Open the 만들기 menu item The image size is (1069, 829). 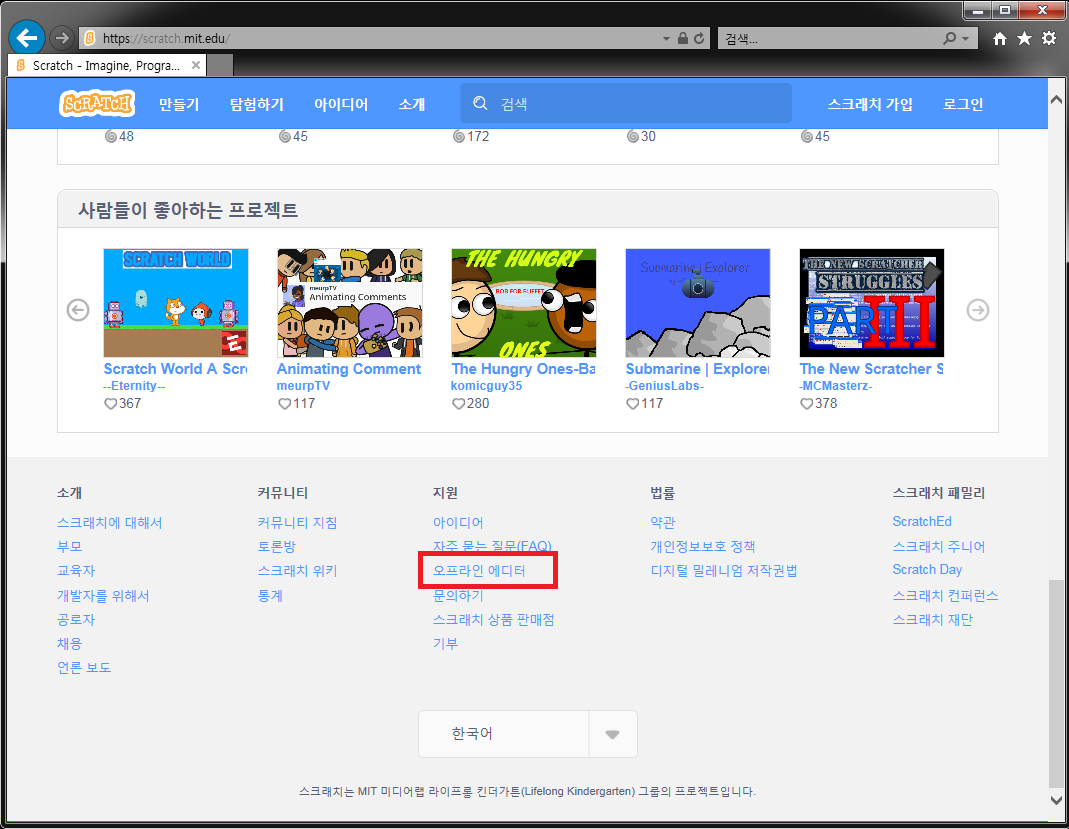pyautogui.click(x=179, y=104)
